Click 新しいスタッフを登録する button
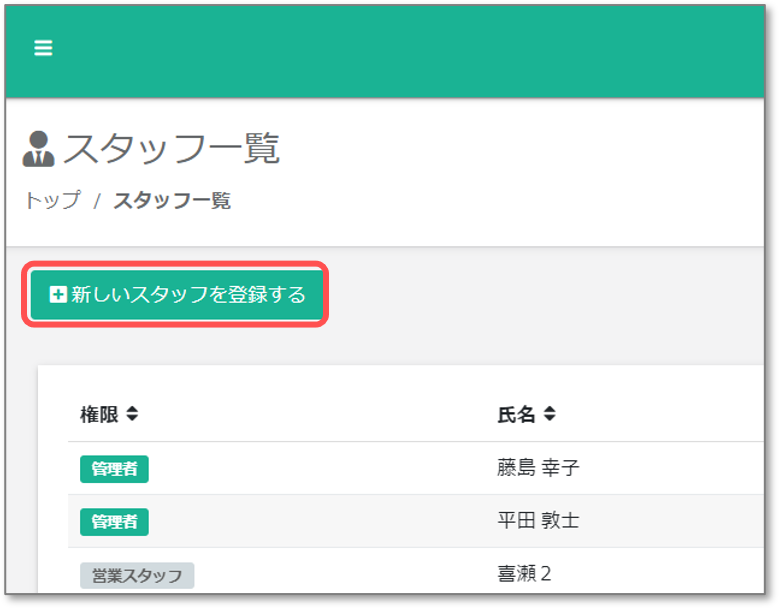This screenshot has height=608, width=779. point(176,294)
